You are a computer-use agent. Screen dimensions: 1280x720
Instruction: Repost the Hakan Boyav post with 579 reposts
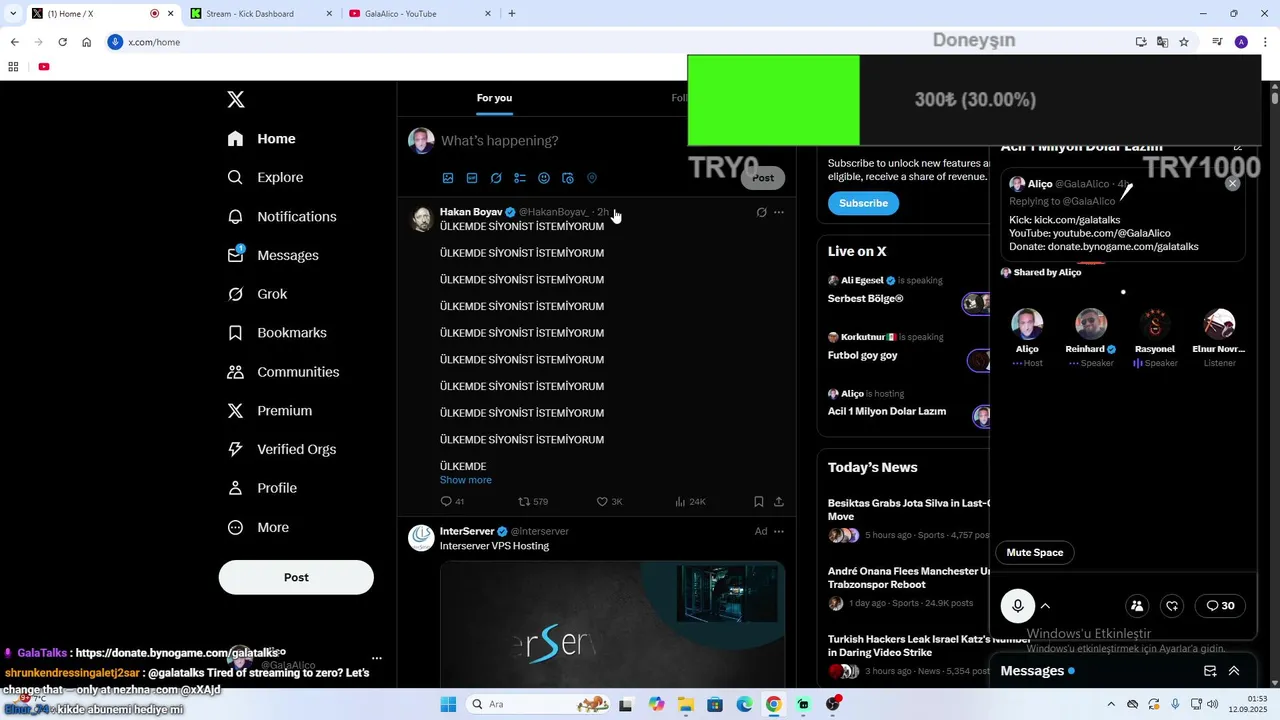click(533, 501)
